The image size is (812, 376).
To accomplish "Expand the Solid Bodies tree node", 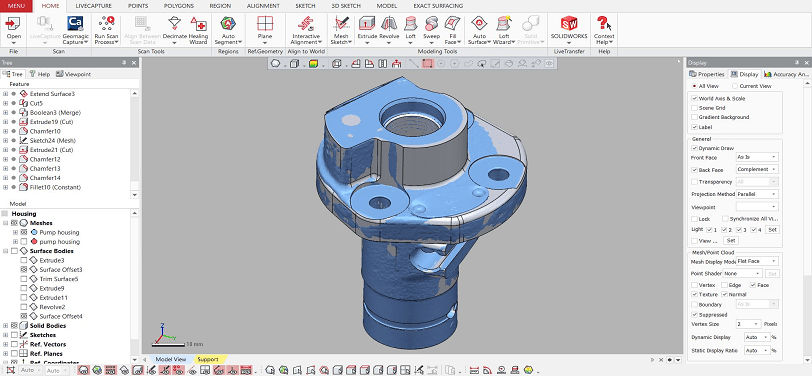I will [x=6, y=326].
